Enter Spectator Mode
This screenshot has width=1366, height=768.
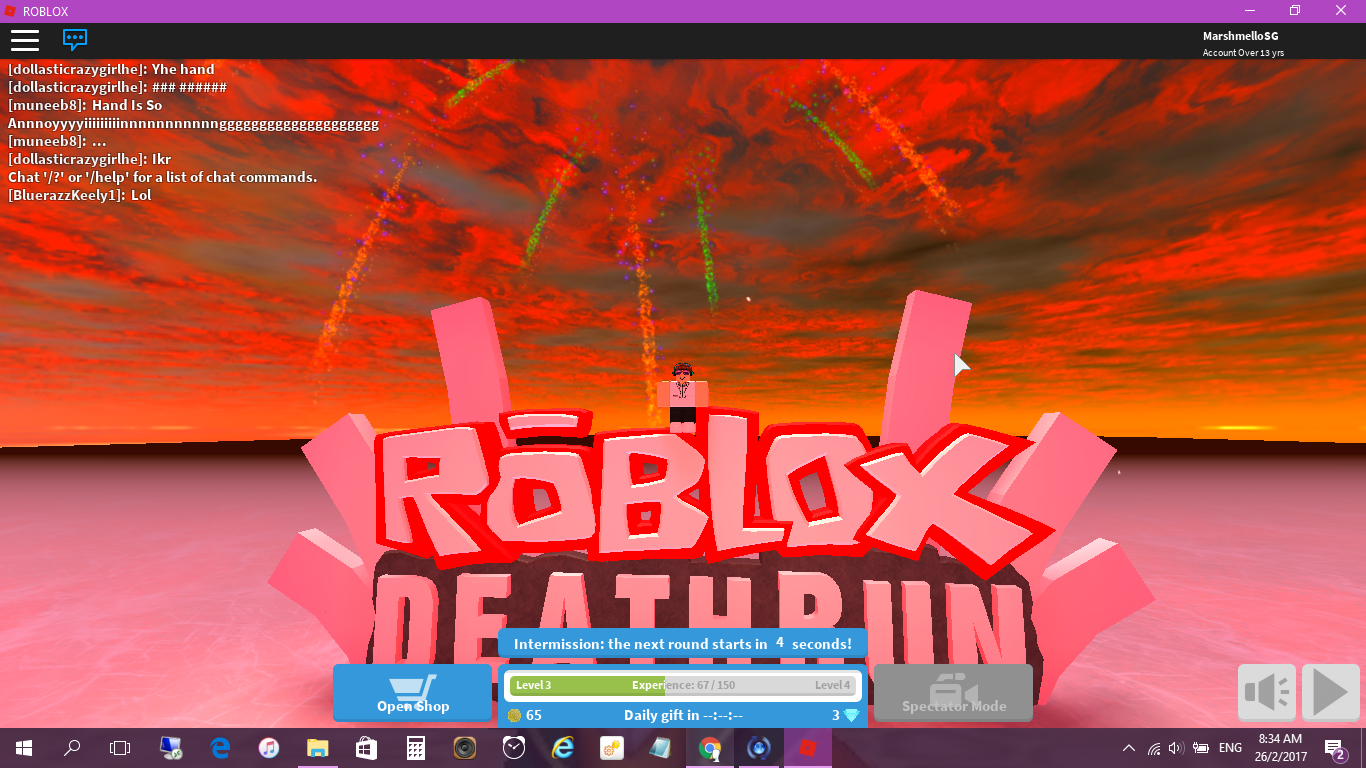[x=953, y=692]
